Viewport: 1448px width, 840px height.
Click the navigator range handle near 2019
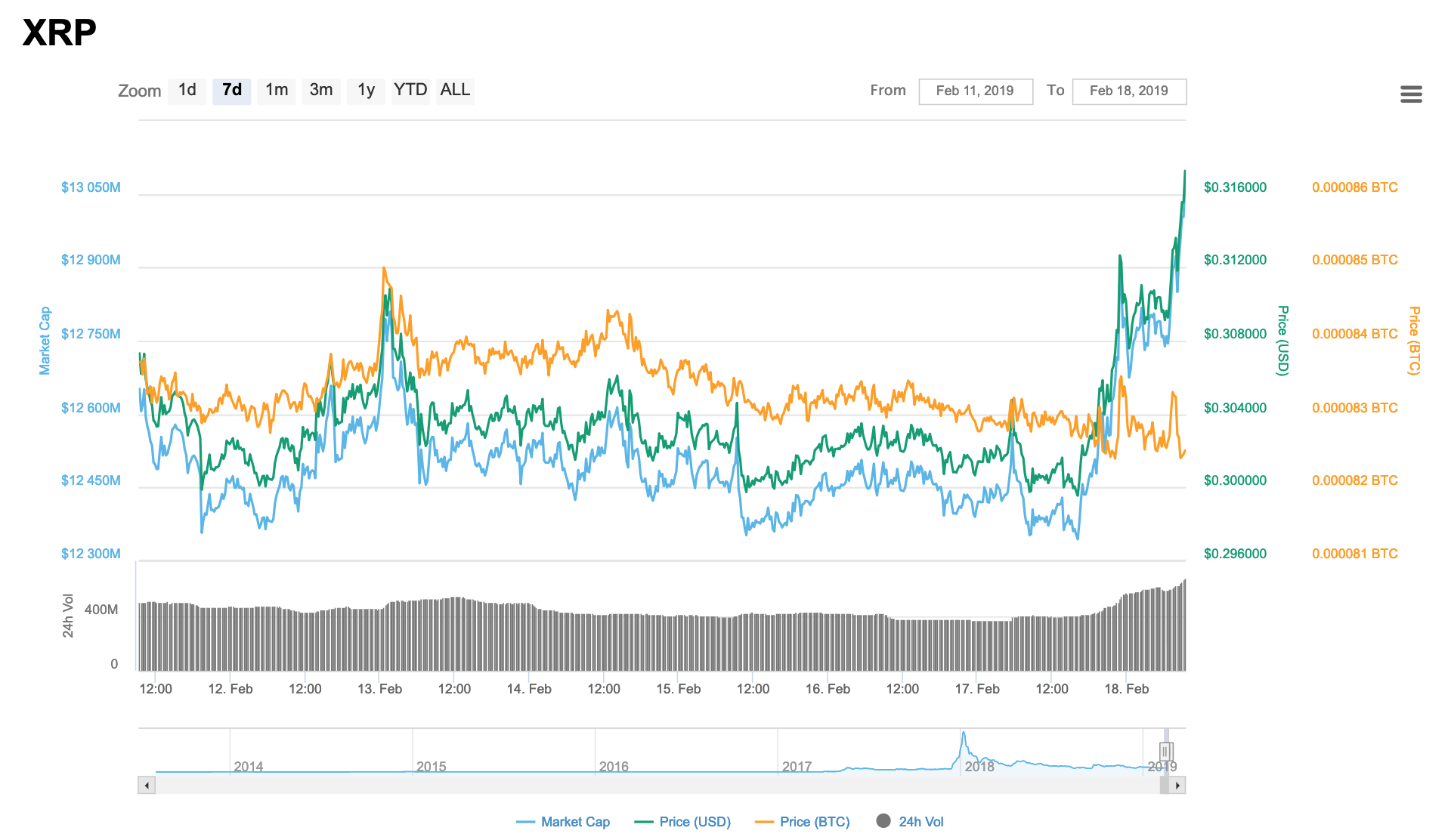click(1166, 751)
